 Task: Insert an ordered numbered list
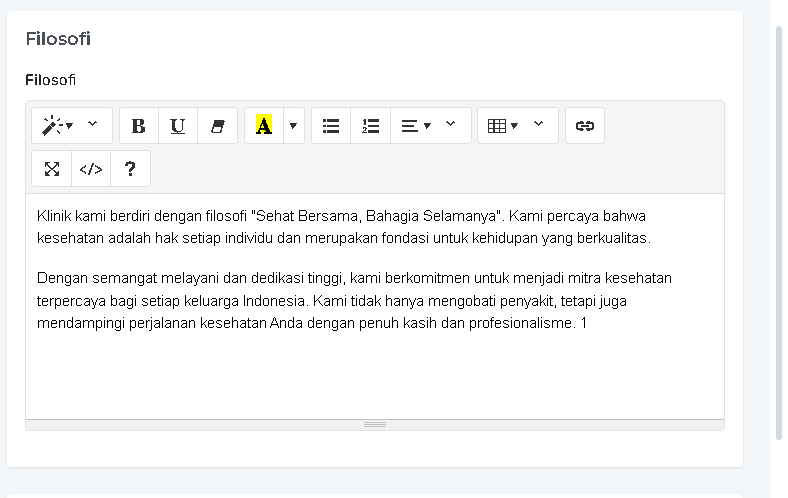371,126
